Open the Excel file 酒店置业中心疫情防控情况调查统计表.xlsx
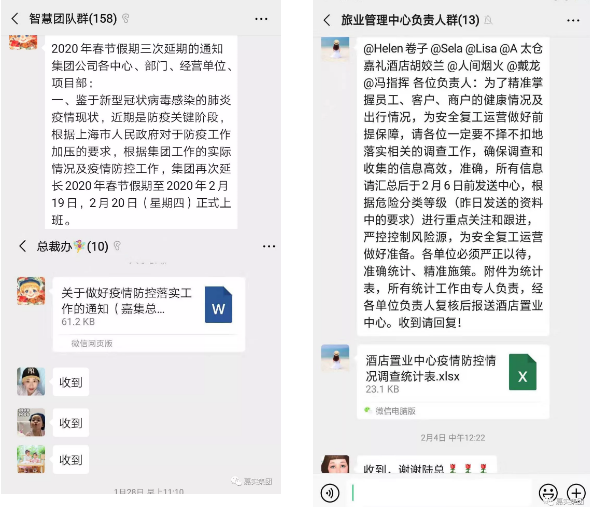The height and width of the screenshot is (507, 590). 453,381
